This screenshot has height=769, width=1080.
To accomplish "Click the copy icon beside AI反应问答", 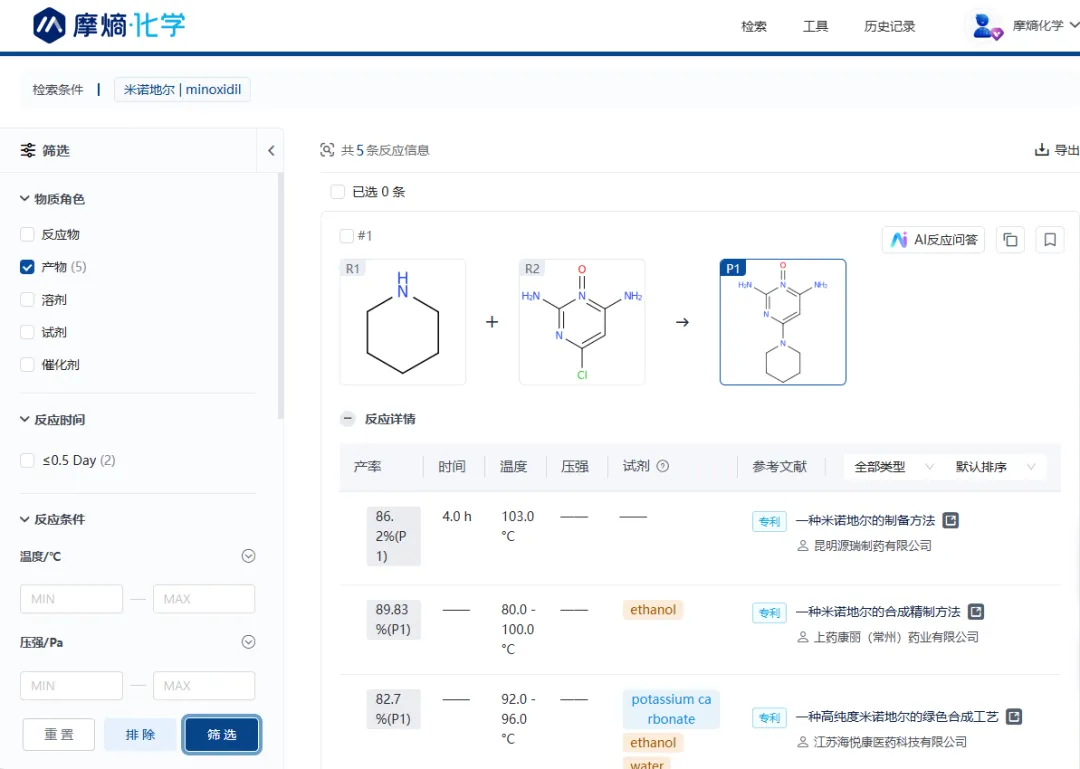I will [x=1010, y=240].
